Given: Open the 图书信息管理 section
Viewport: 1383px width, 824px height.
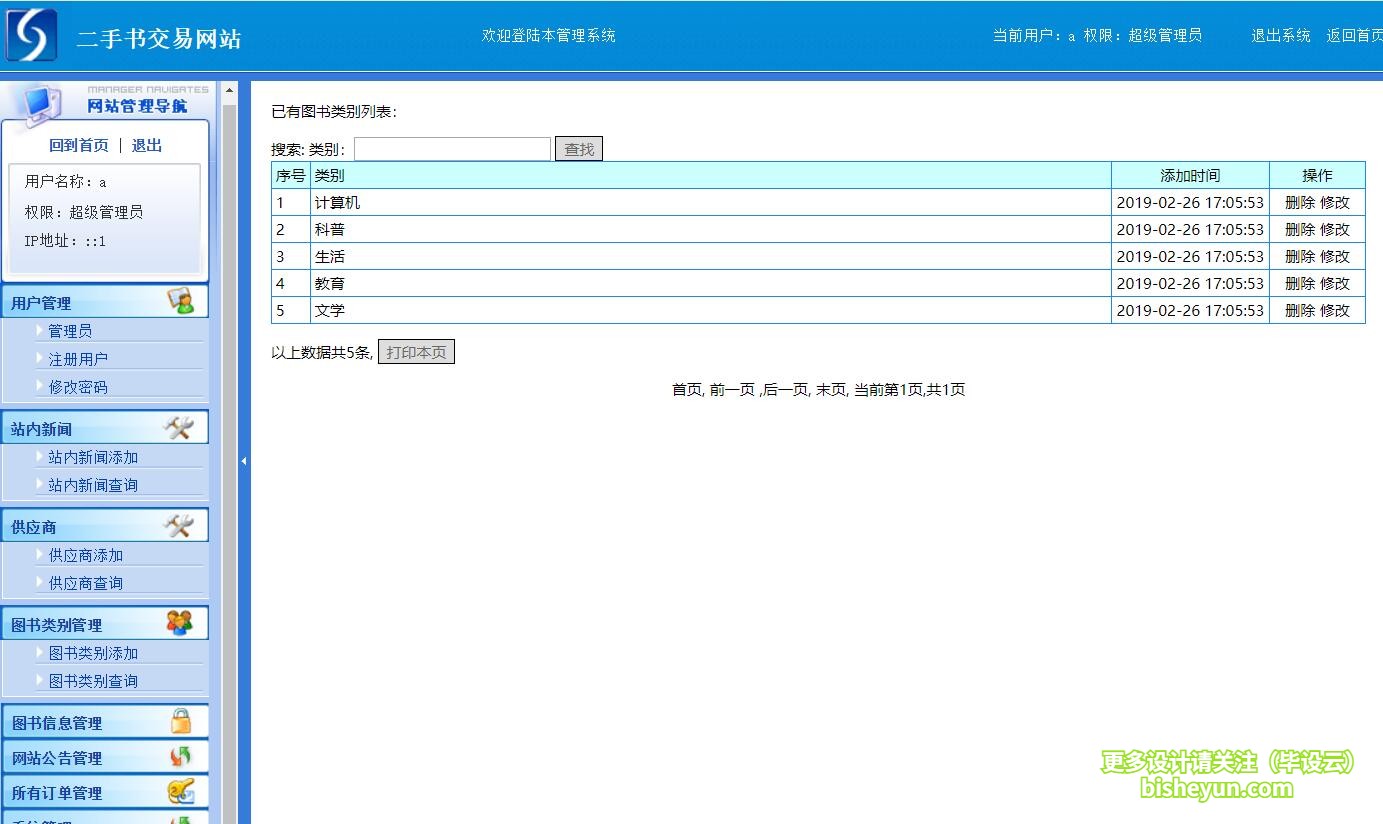Looking at the screenshot, I should tap(105, 722).
